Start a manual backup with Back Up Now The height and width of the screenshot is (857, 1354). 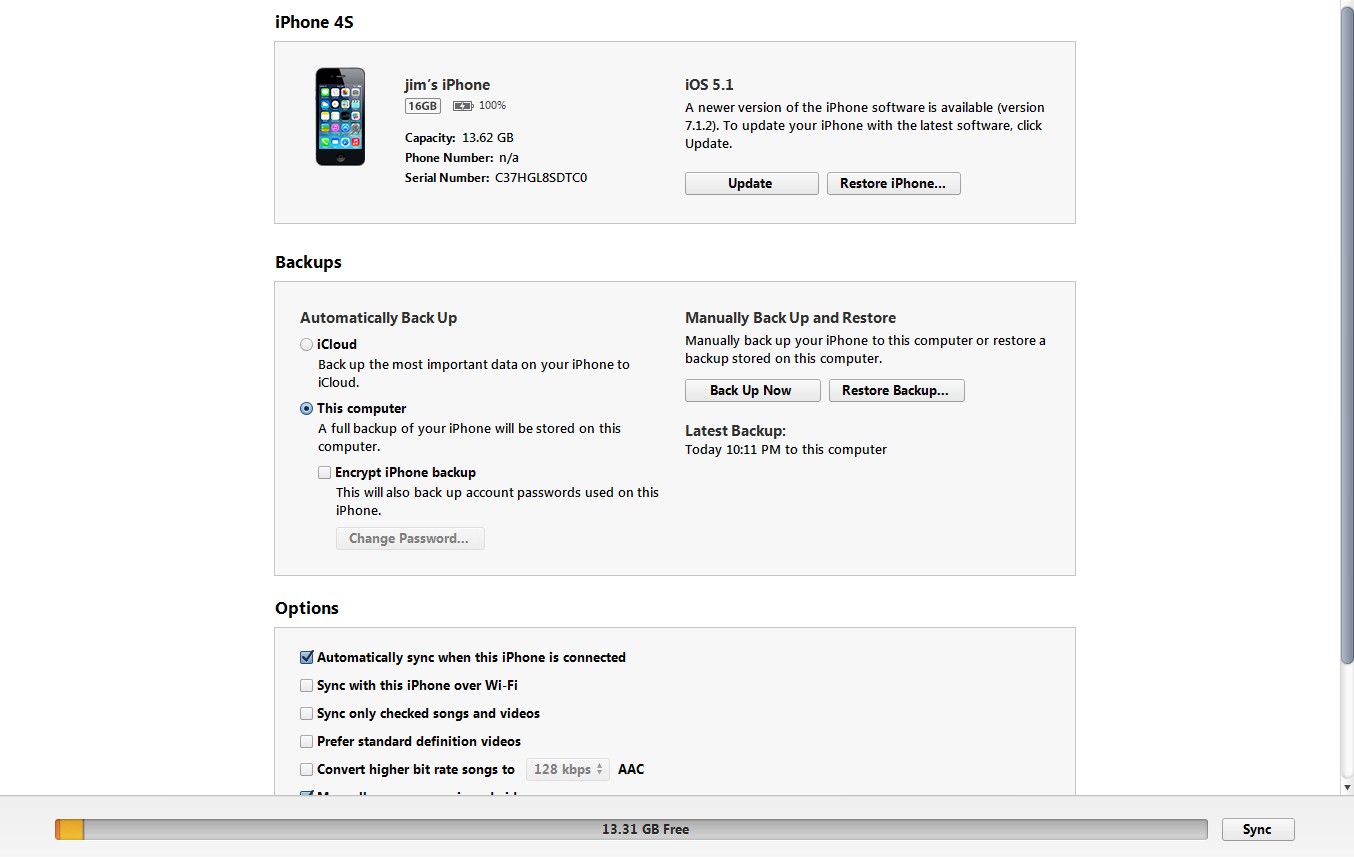(x=752, y=391)
